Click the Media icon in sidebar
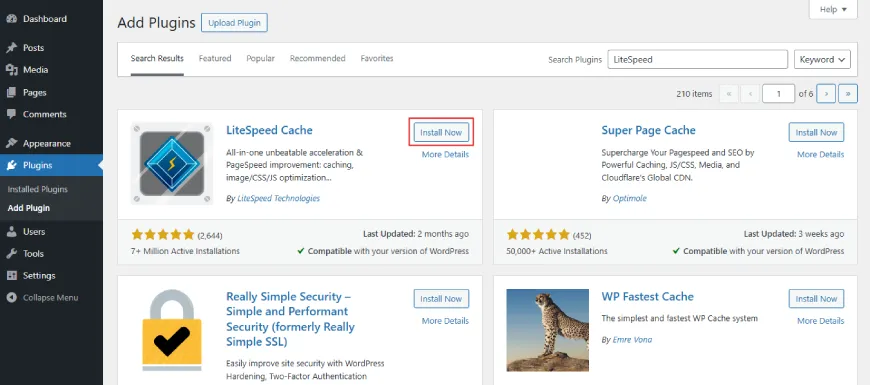The height and width of the screenshot is (385, 870). coord(11,70)
